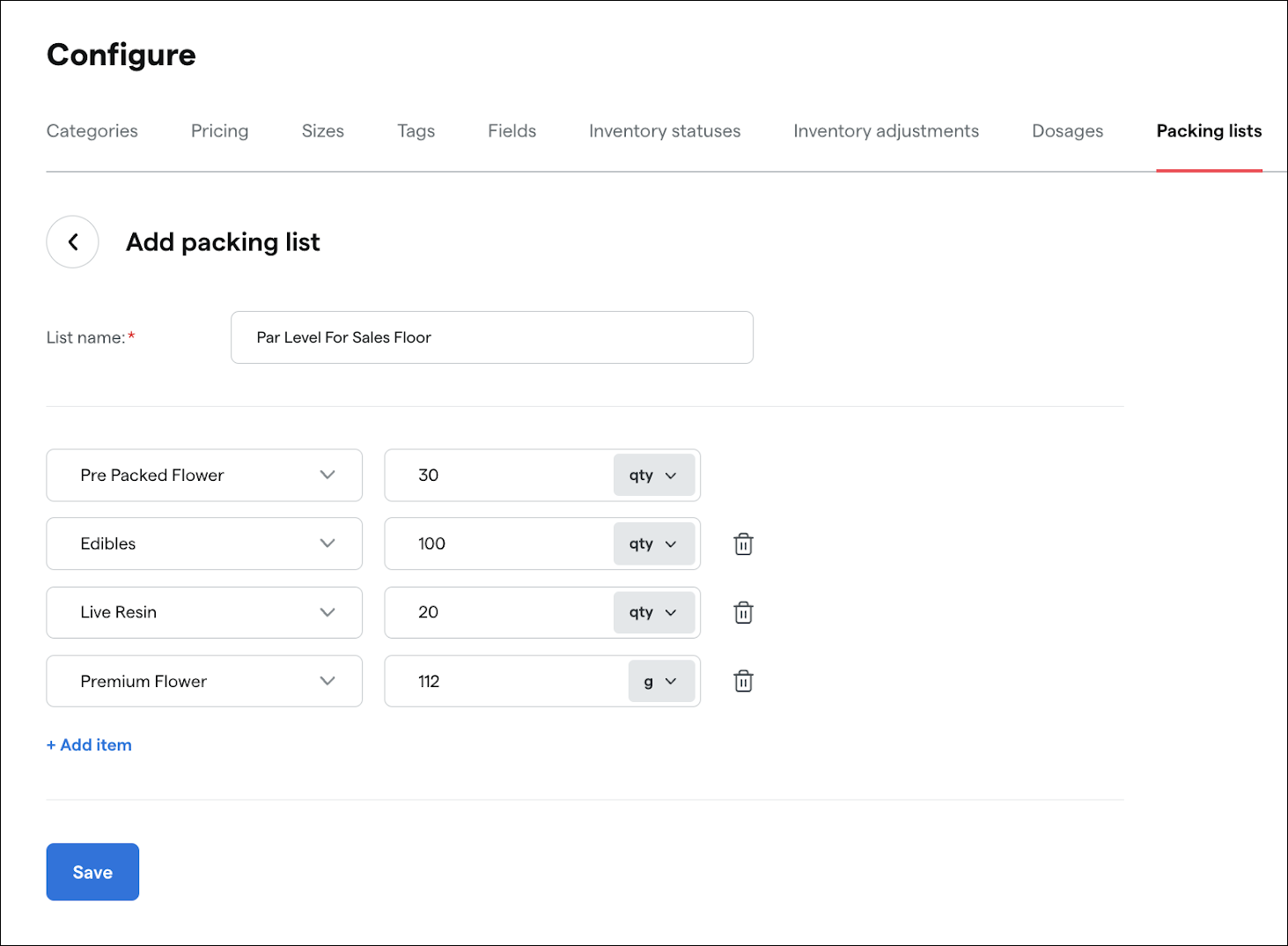Select the Categories tab
1288x946 pixels.
pyautogui.click(x=92, y=130)
